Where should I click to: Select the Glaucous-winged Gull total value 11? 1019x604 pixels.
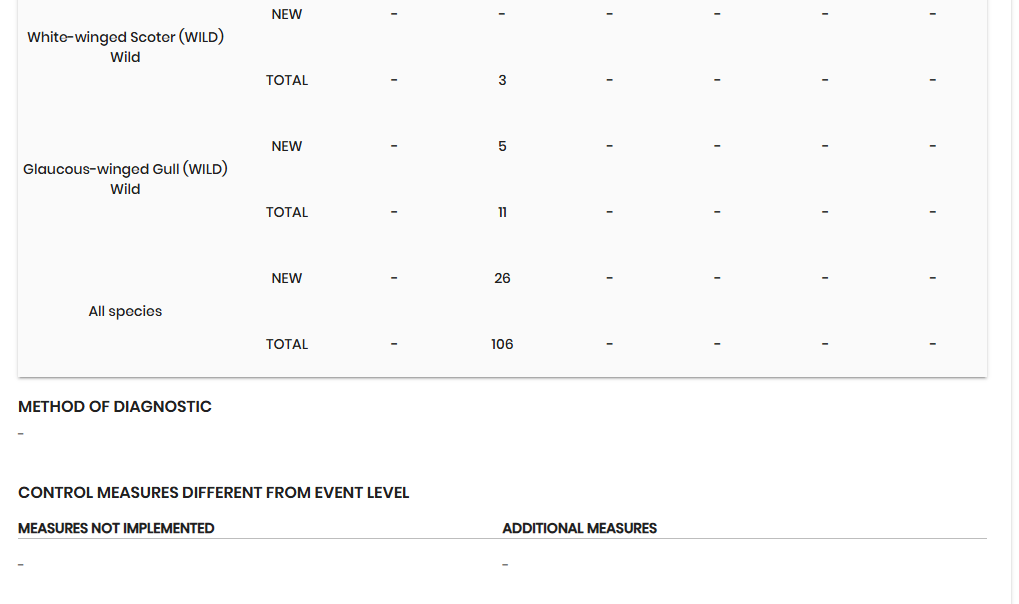[502, 212]
